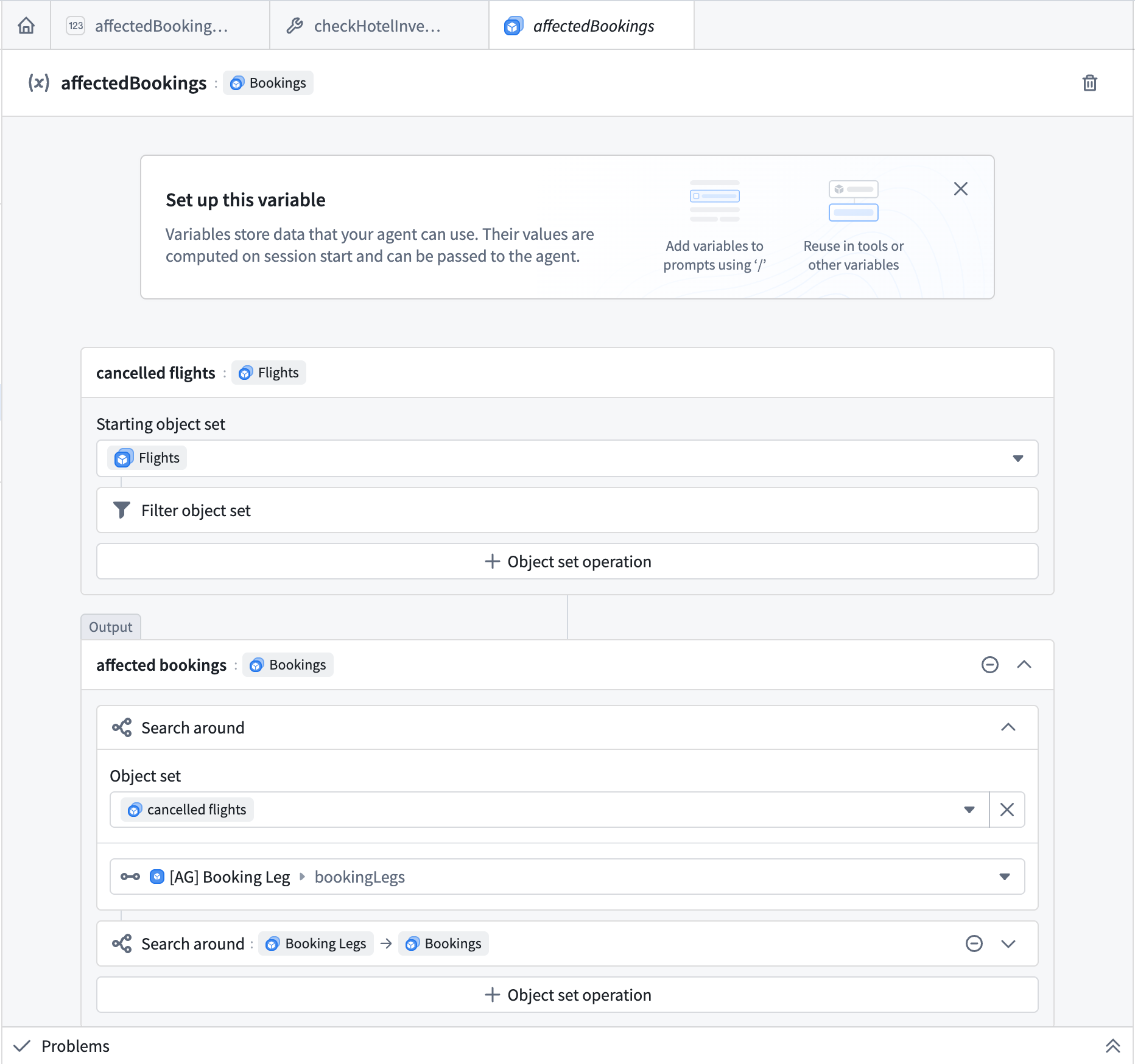The height and width of the screenshot is (1064, 1135).
Task: Switch to the checkHotelInve… tool tab
Action: click(x=379, y=26)
